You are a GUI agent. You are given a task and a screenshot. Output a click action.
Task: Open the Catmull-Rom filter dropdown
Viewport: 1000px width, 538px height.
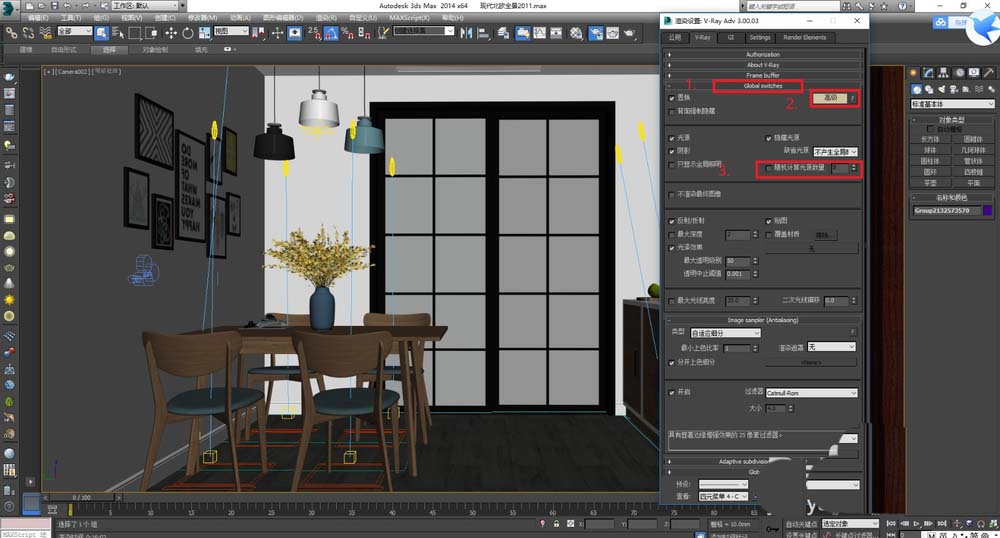[x=810, y=393]
